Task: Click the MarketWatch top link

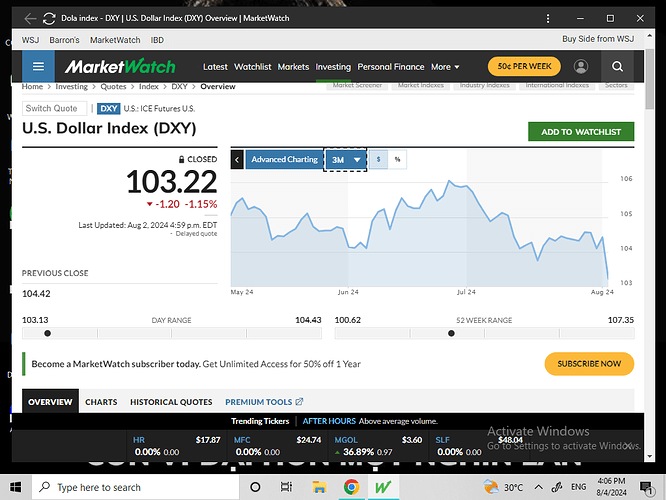Action: [x=115, y=40]
